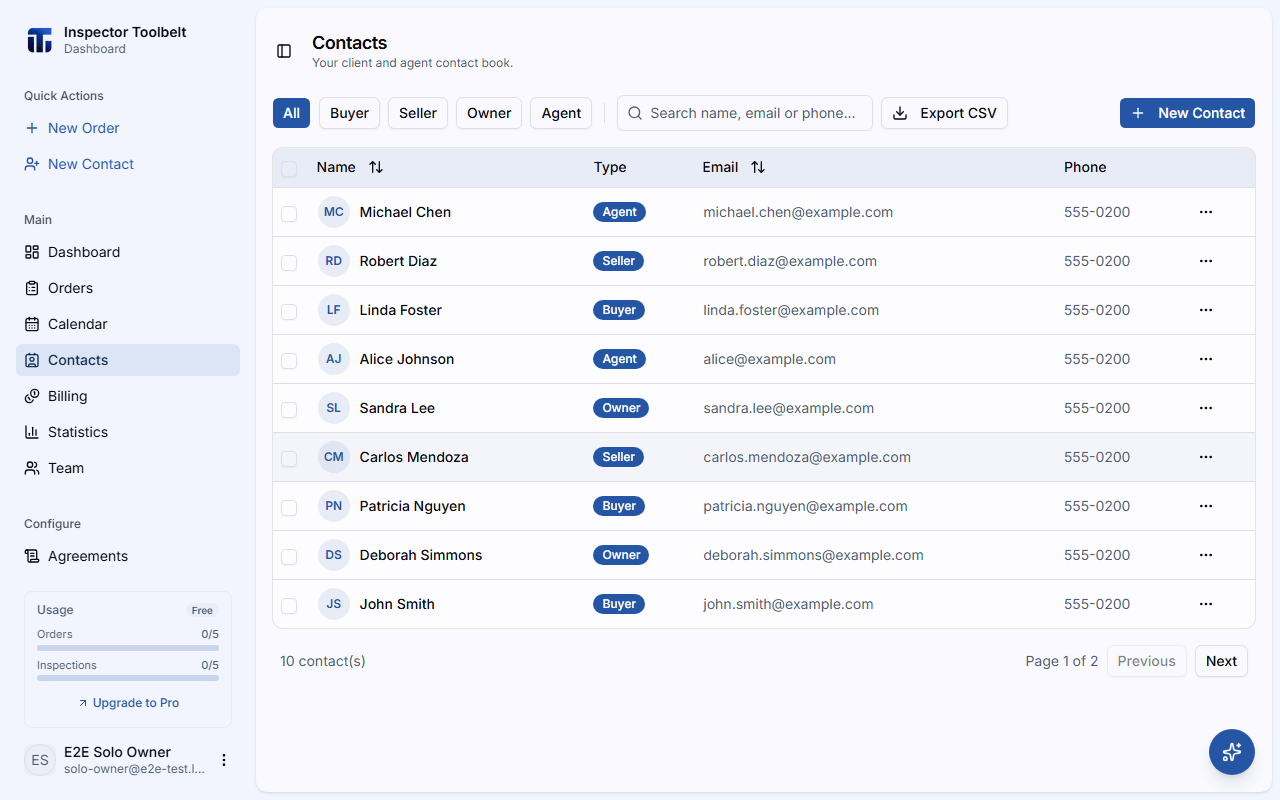Click New Order quick action

coord(128,128)
